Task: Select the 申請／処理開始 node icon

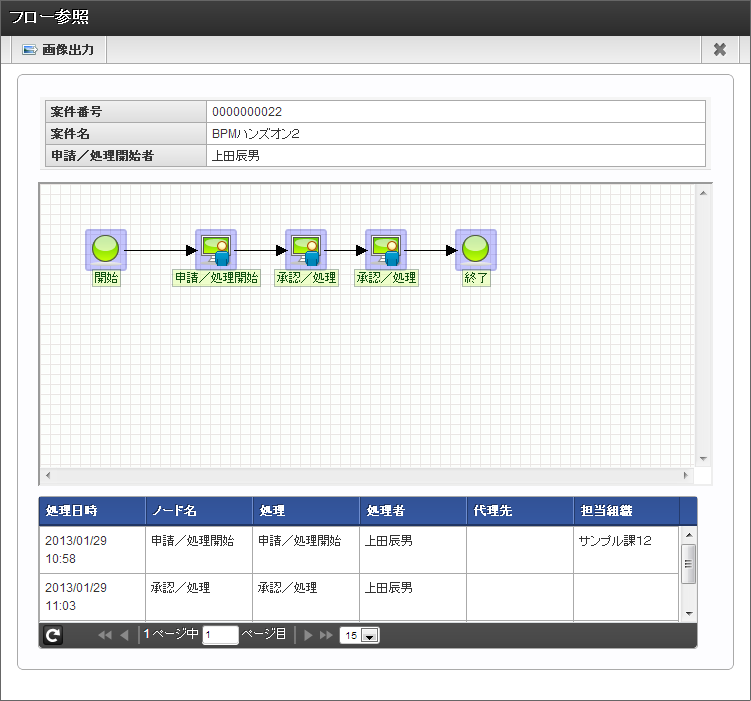Action: click(x=216, y=250)
